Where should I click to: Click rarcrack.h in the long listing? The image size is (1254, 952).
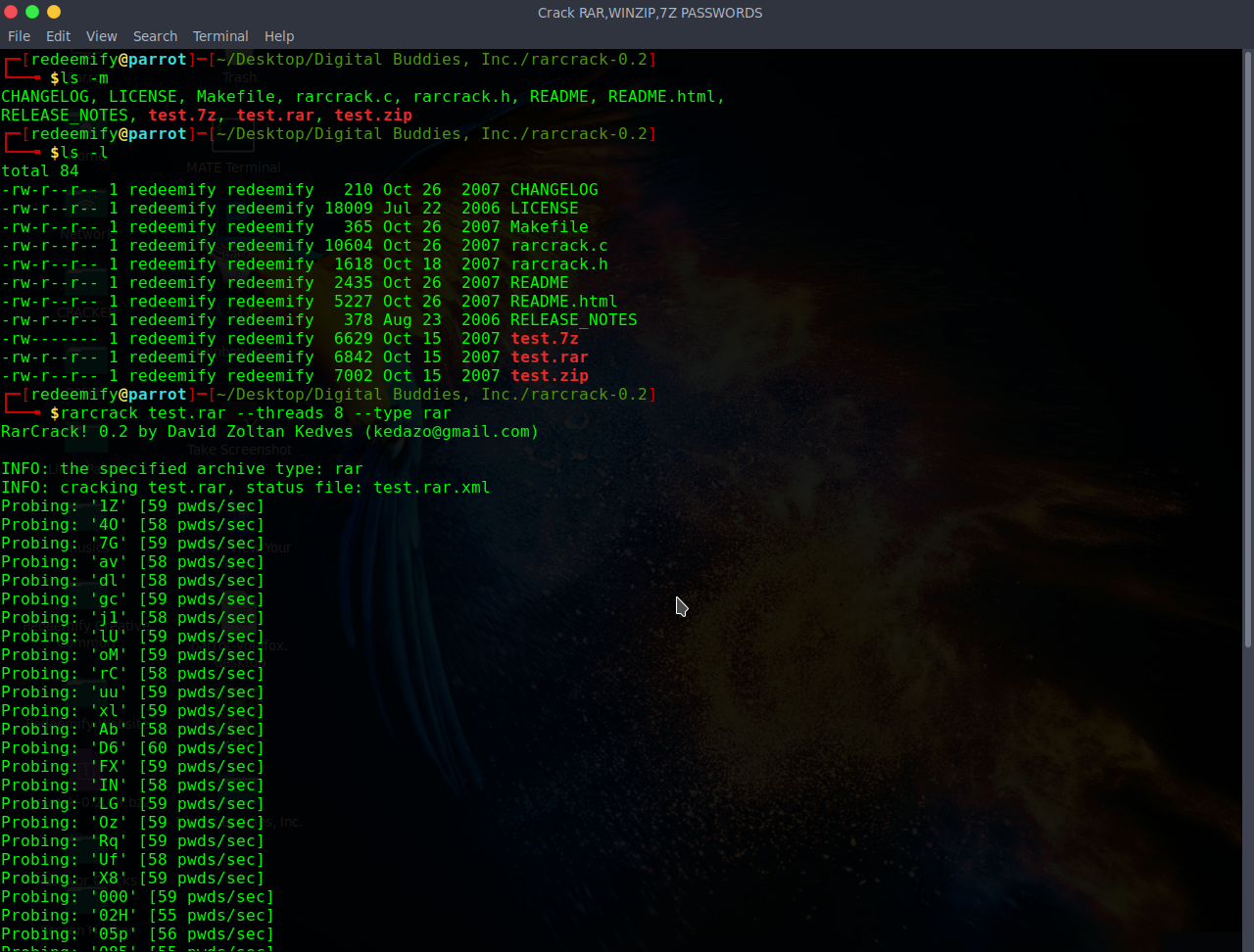(x=558, y=264)
